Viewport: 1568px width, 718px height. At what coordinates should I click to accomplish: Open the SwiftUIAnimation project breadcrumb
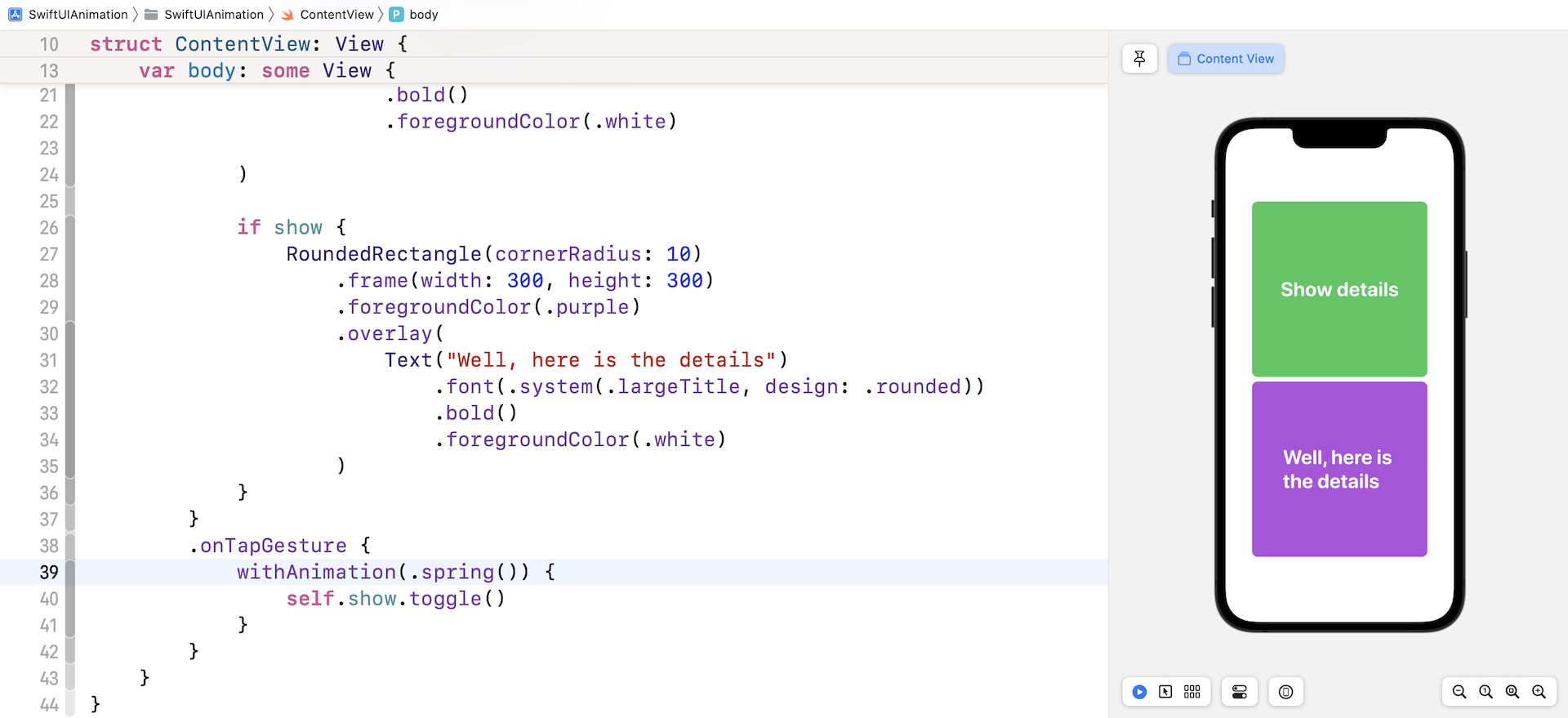click(78, 15)
